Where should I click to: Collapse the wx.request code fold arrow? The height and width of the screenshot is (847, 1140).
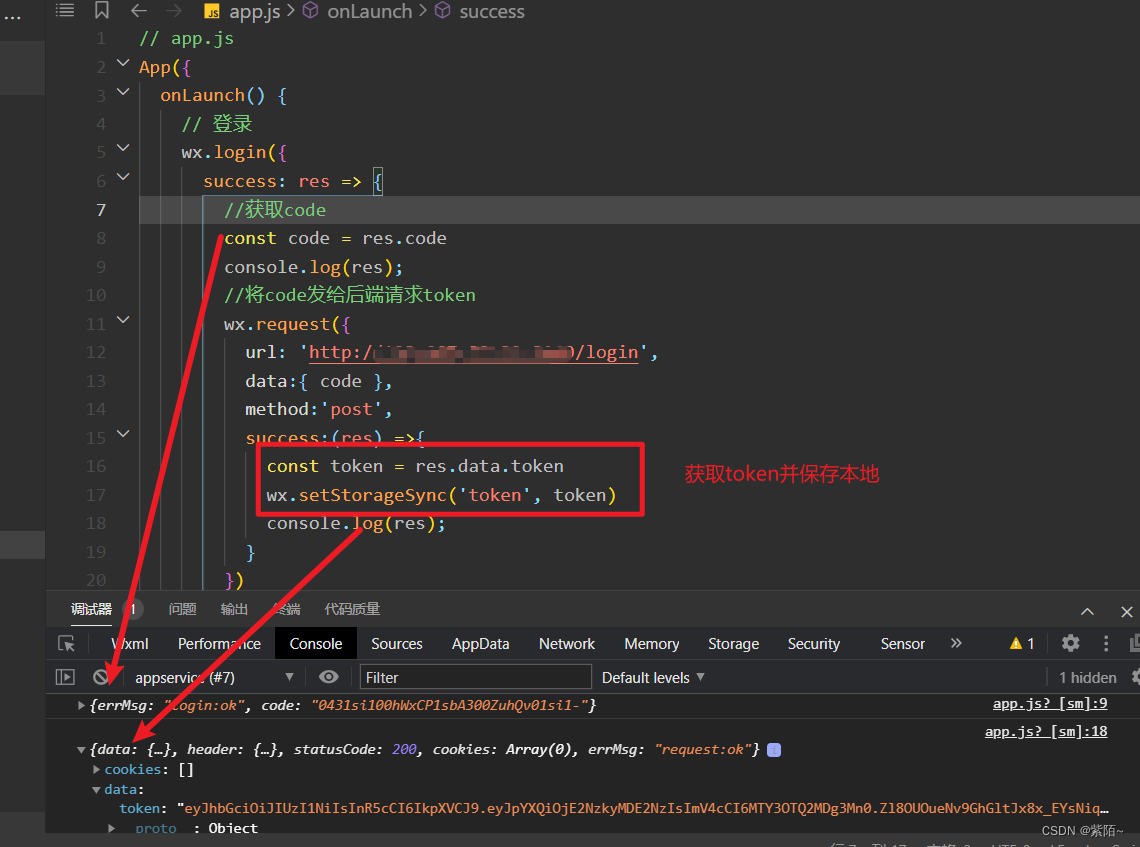pyautogui.click(x=124, y=320)
